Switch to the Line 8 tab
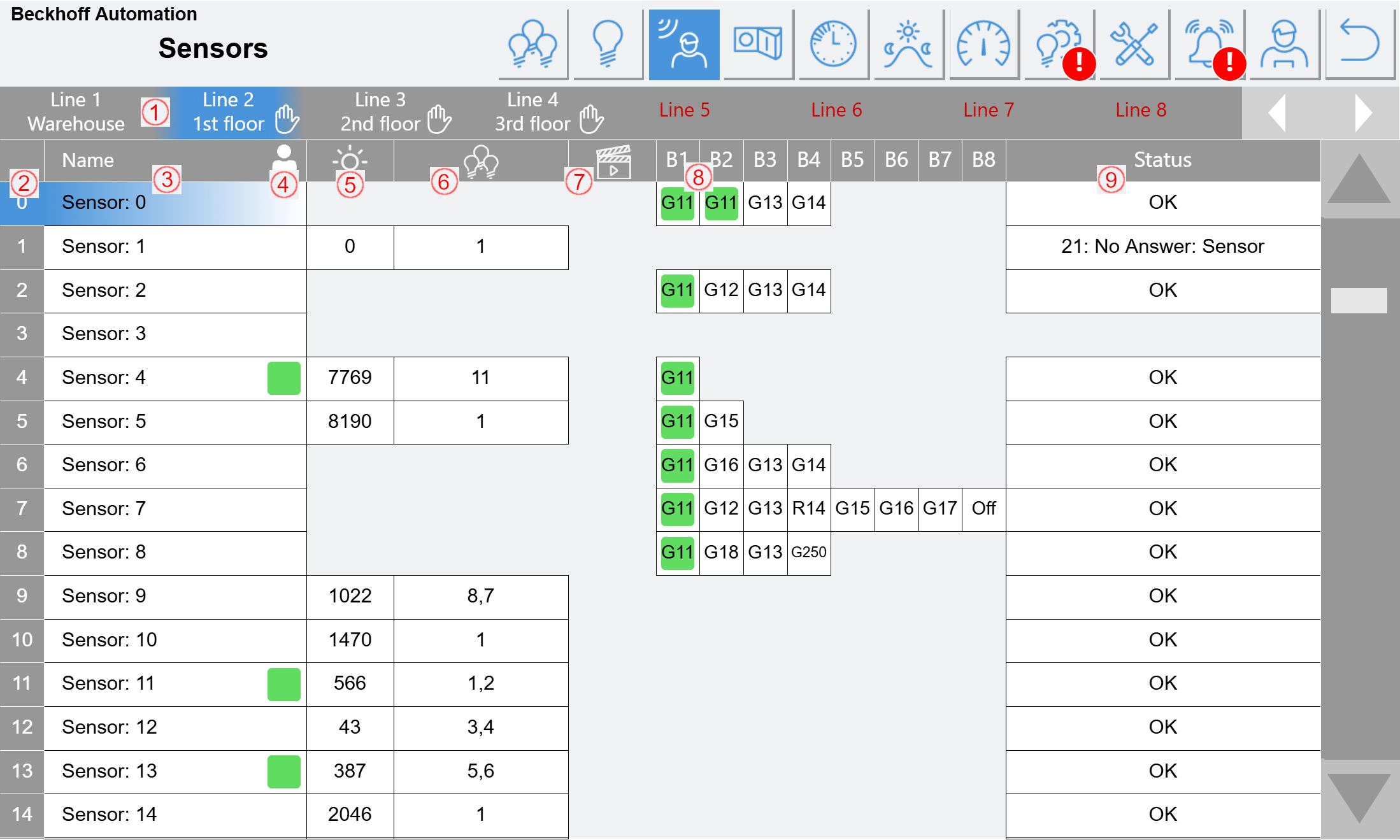The image size is (1400, 840). (1141, 110)
